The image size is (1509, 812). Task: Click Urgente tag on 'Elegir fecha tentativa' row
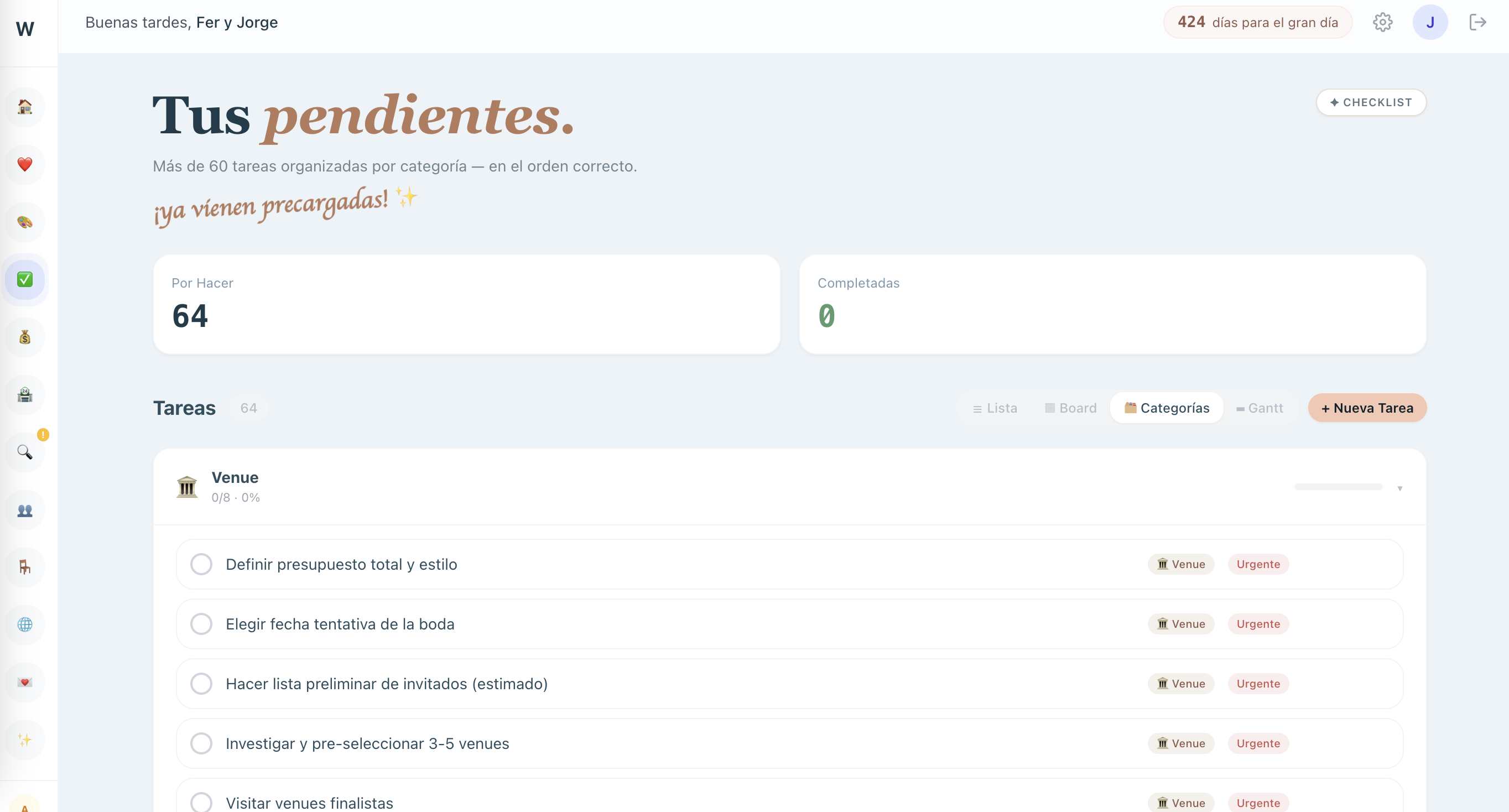click(x=1258, y=624)
